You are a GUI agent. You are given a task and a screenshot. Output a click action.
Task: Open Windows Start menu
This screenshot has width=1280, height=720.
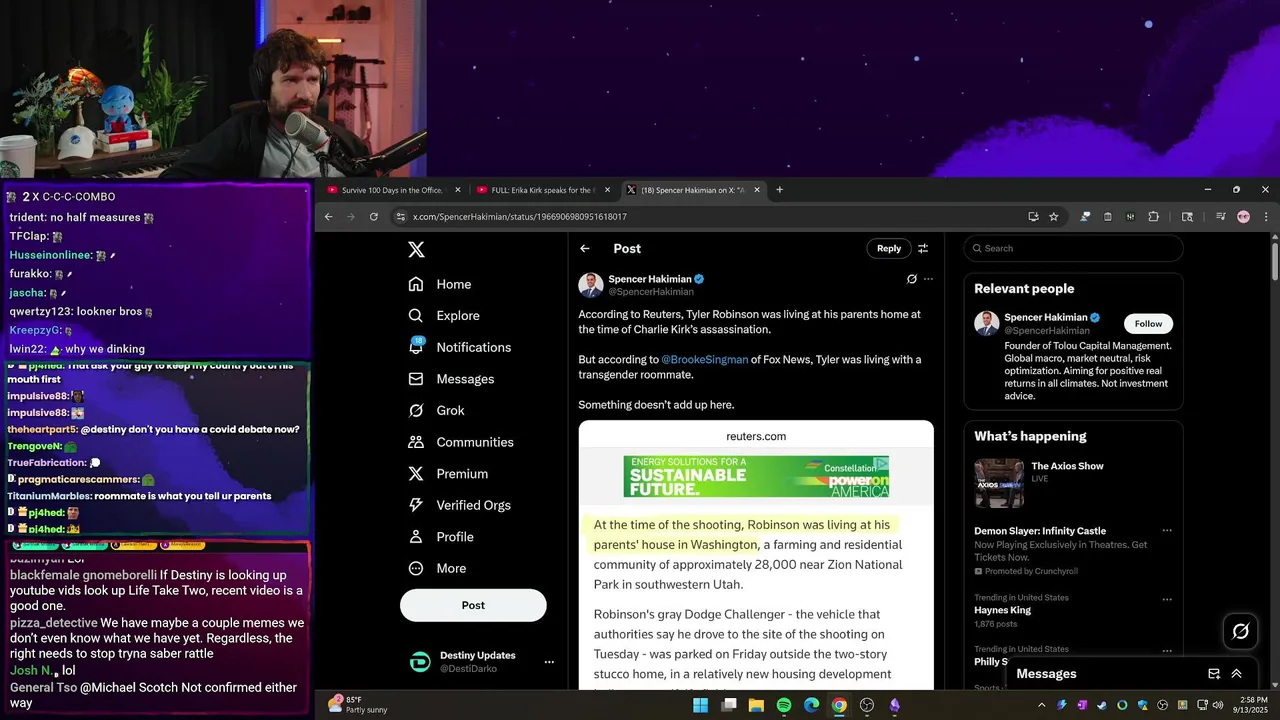(701, 705)
